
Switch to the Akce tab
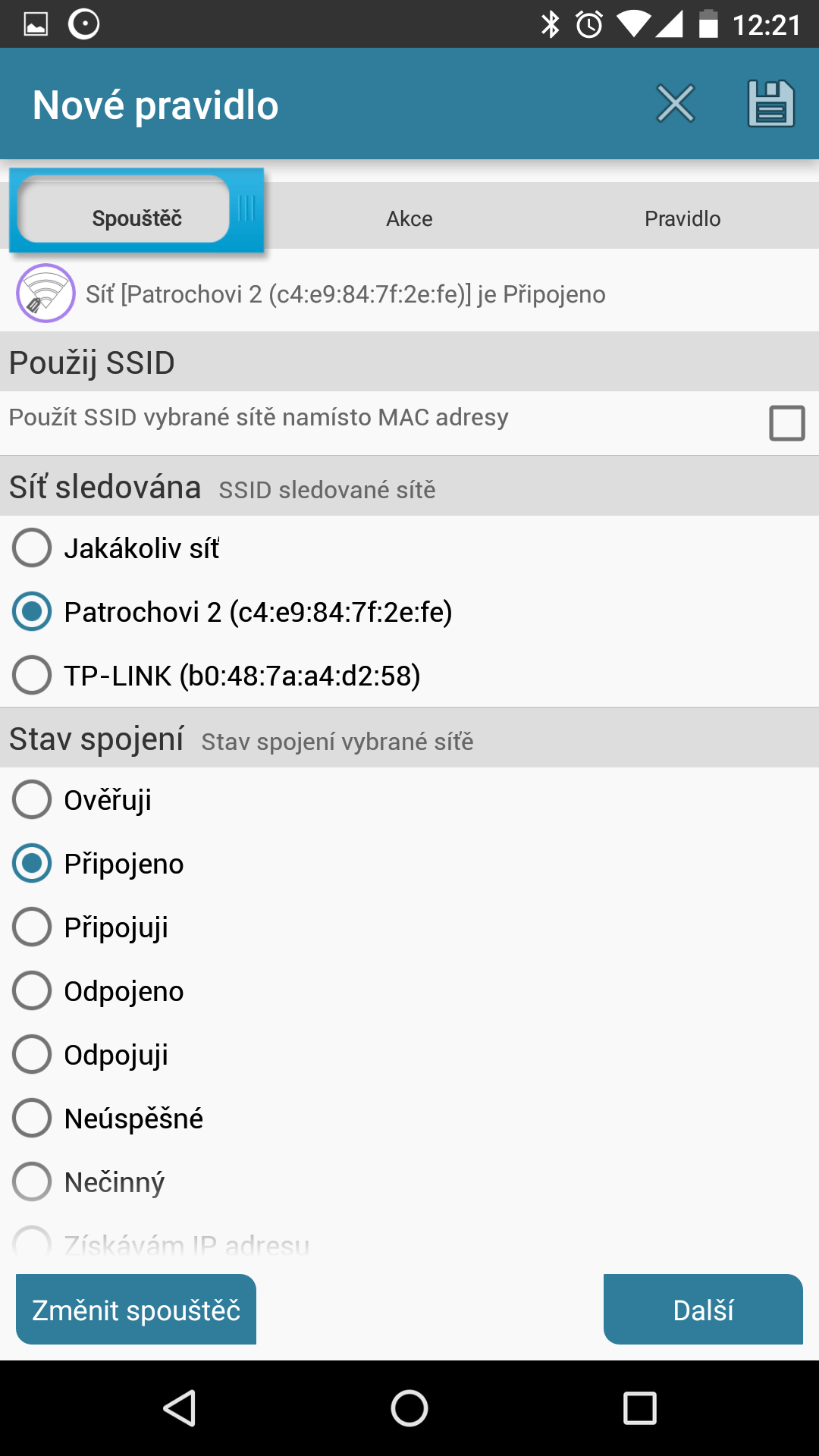click(409, 218)
